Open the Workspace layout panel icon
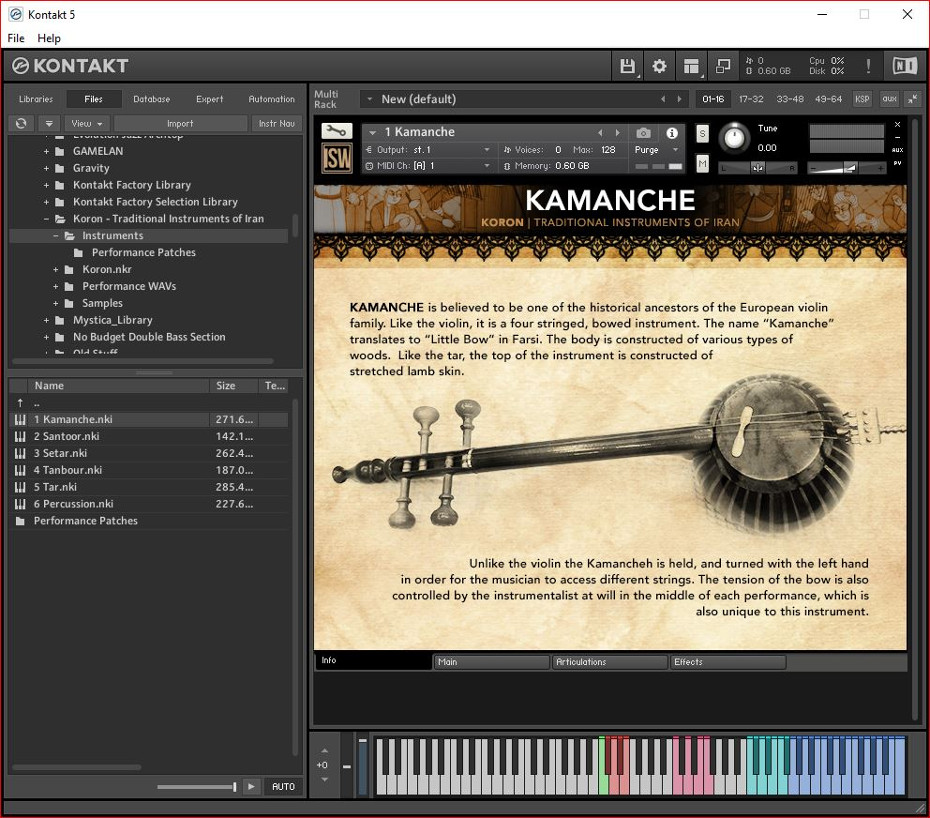This screenshot has height=818, width=930. pos(691,66)
